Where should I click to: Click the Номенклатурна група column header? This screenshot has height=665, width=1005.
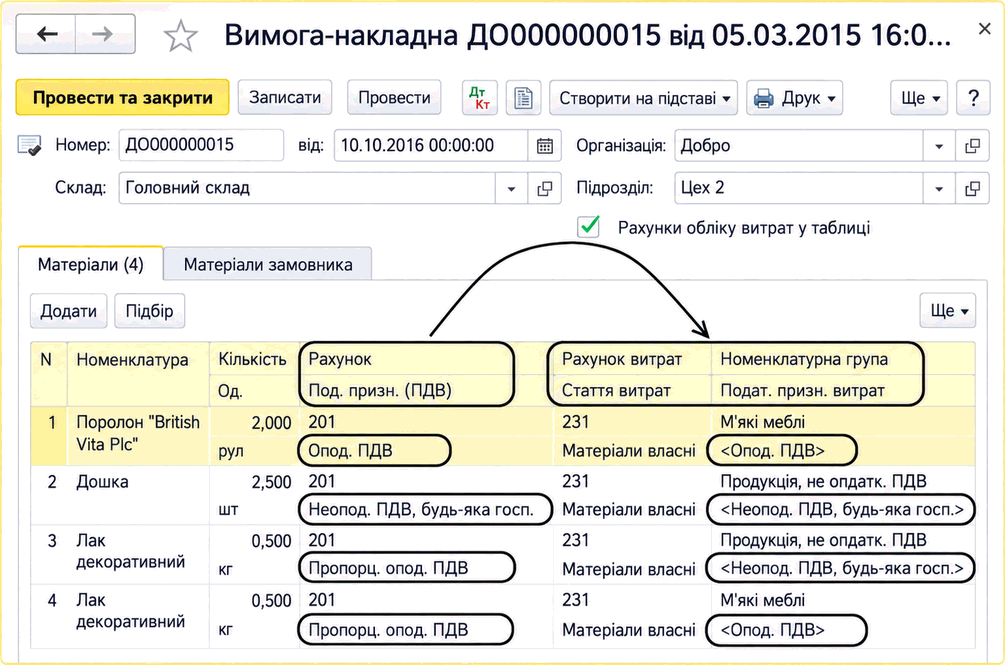[x=842, y=359]
